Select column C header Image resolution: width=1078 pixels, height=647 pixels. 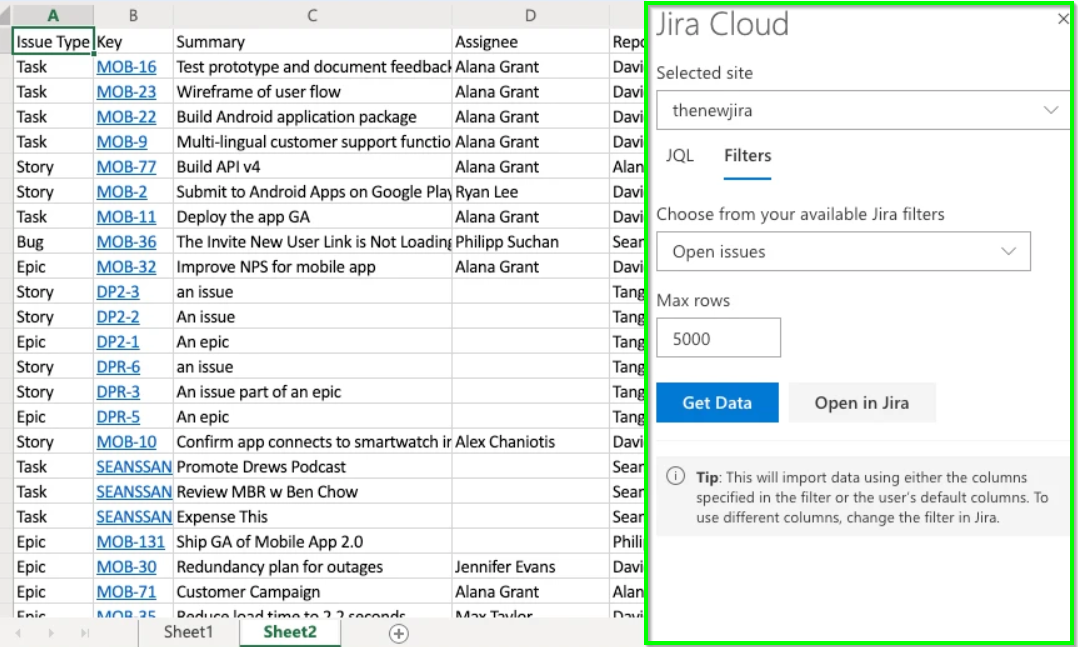click(x=312, y=15)
